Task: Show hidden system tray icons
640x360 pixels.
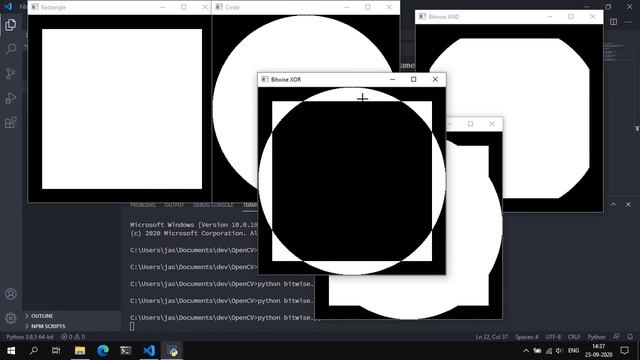Action: tap(526, 351)
